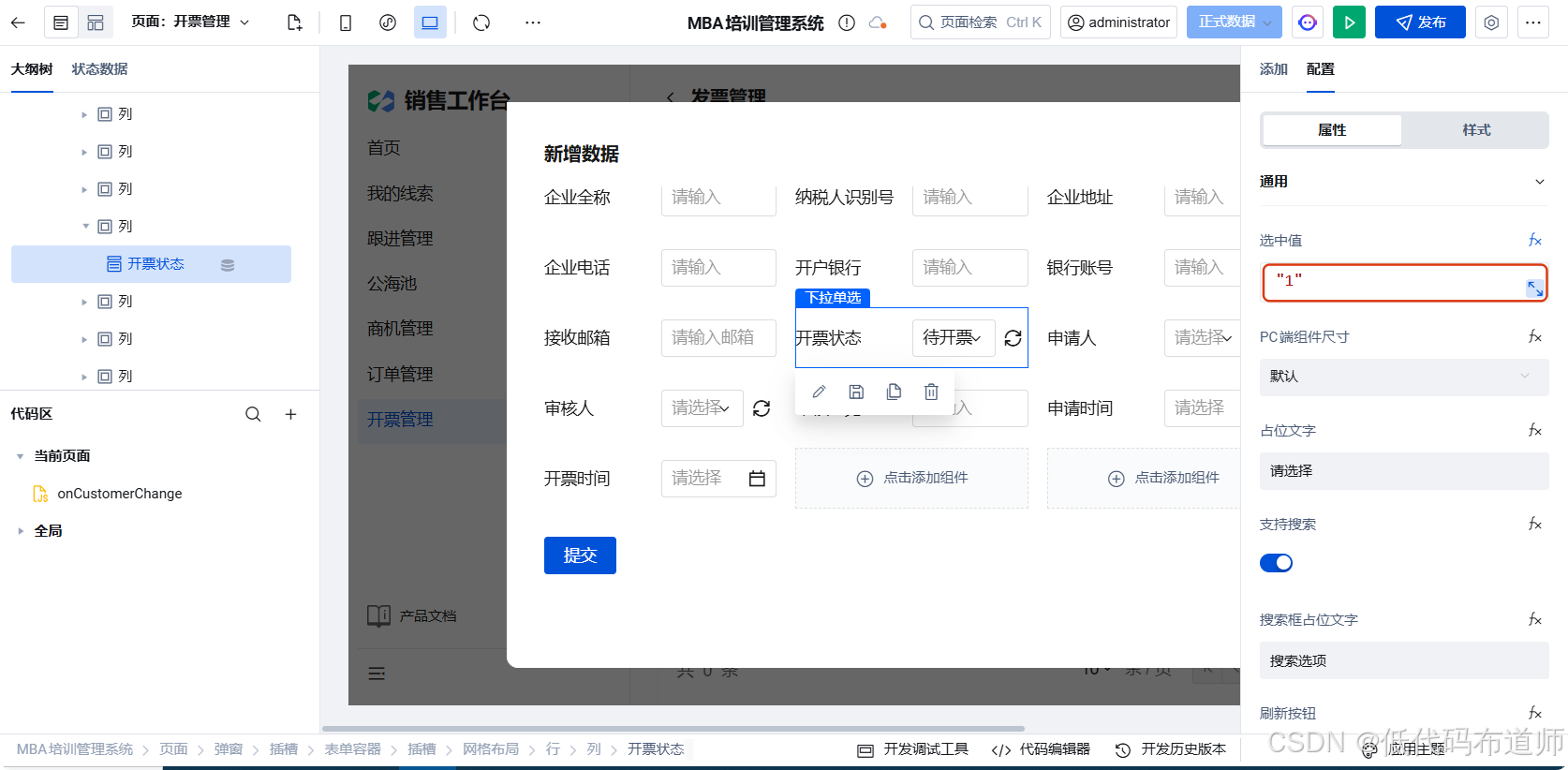This screenshot has width=1568, height=770.
Task: Open the page selector 开票管理 dropdown
Action: click(x=191, y=22)
